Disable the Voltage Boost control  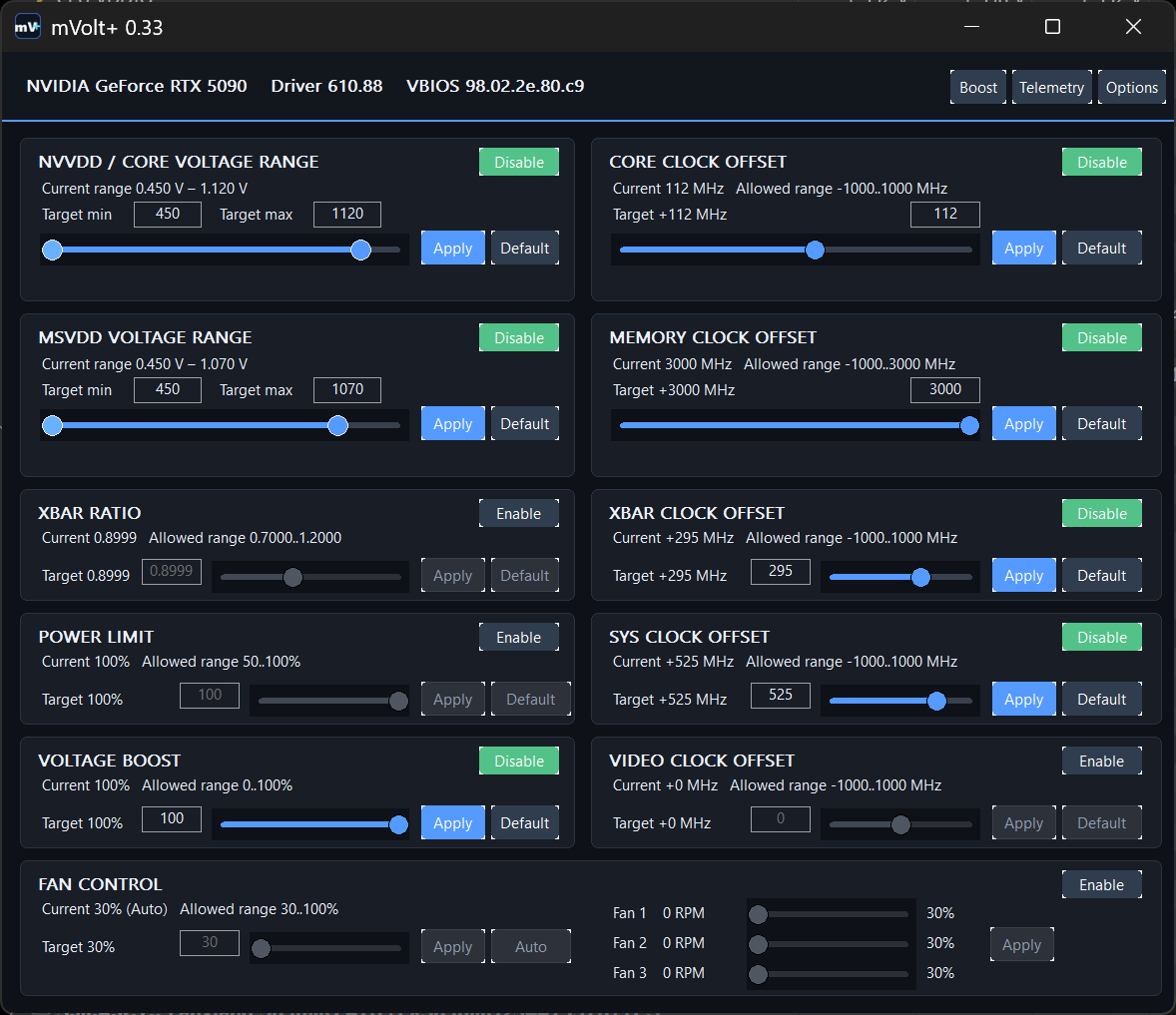coord(519,761)
